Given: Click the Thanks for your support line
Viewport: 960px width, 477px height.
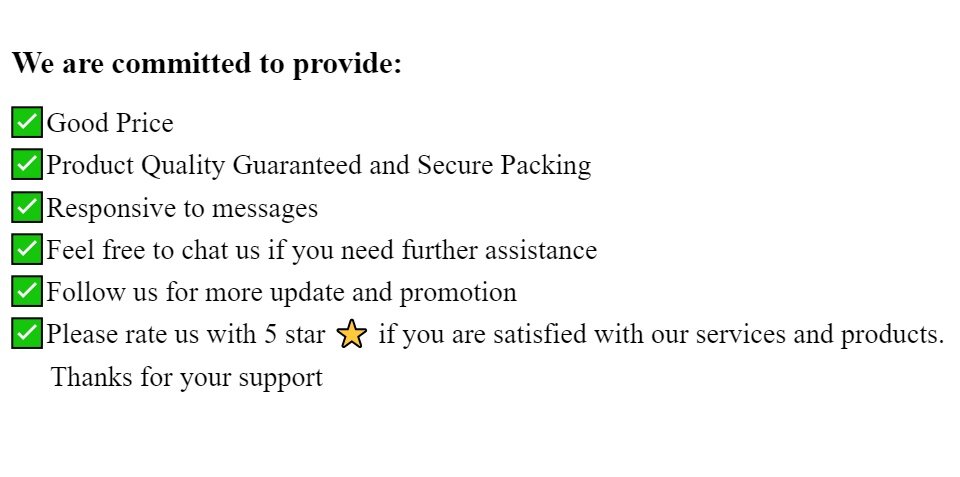Looking at the screenshot, I should (x=187, y=377).
